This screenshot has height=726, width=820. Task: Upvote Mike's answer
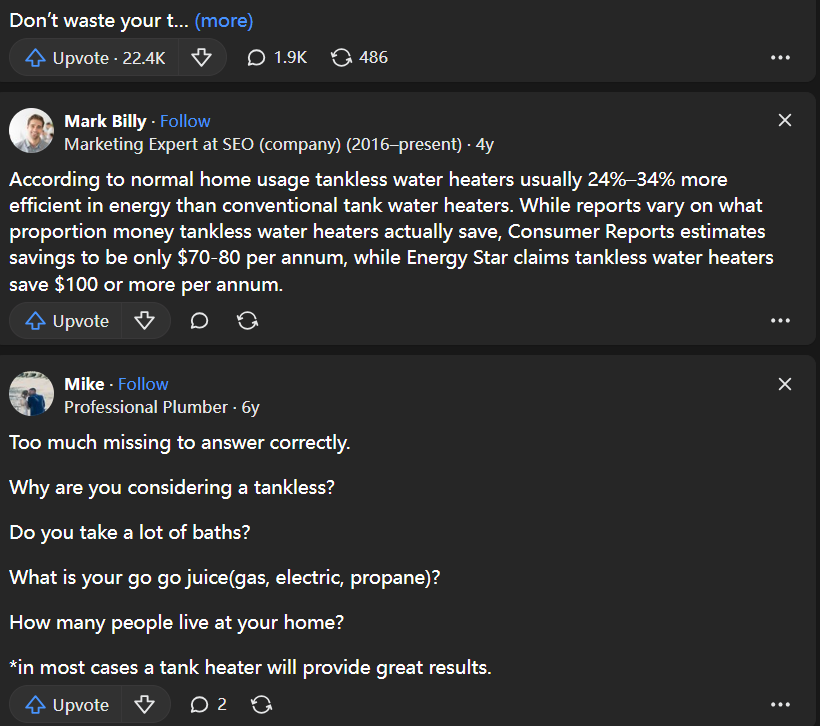point(67,705)
